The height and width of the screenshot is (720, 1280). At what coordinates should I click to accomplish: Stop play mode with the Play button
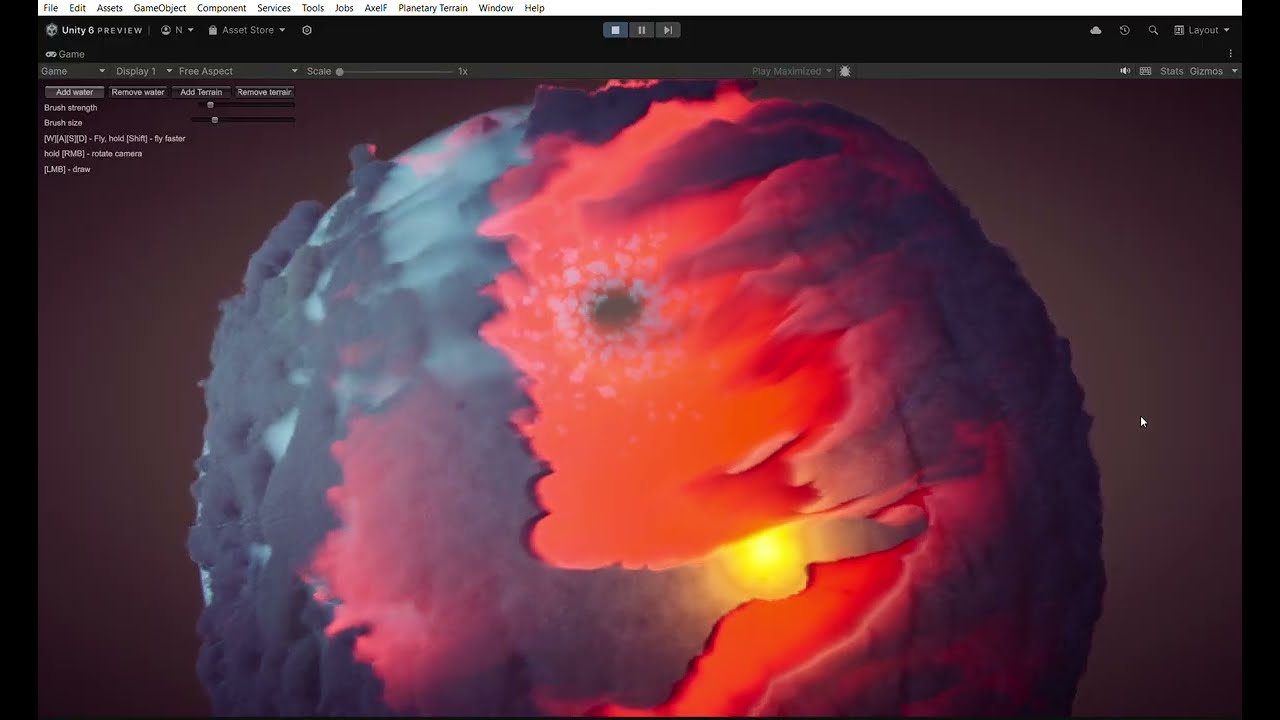615,30
